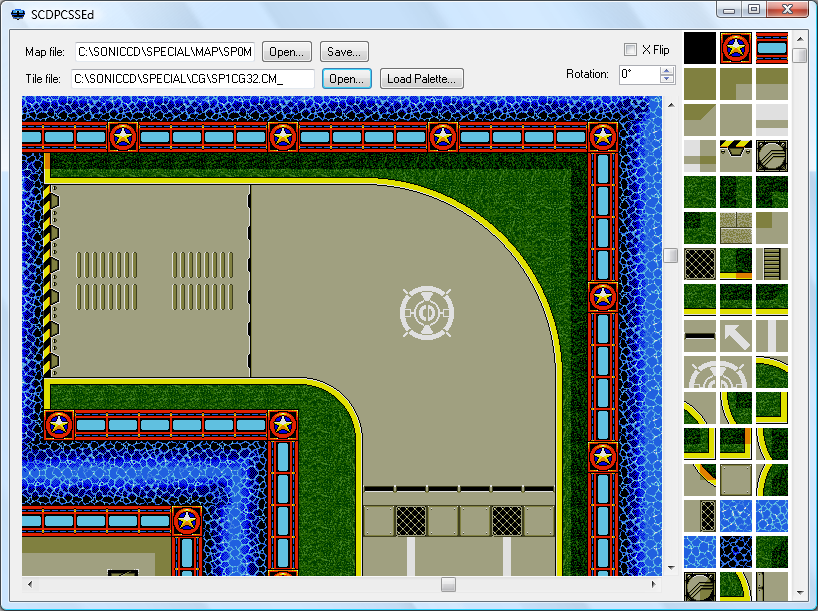Pick the star bumper tile from the palette
The width and height of the screenshot is (818, 611).
pos(736,48)
